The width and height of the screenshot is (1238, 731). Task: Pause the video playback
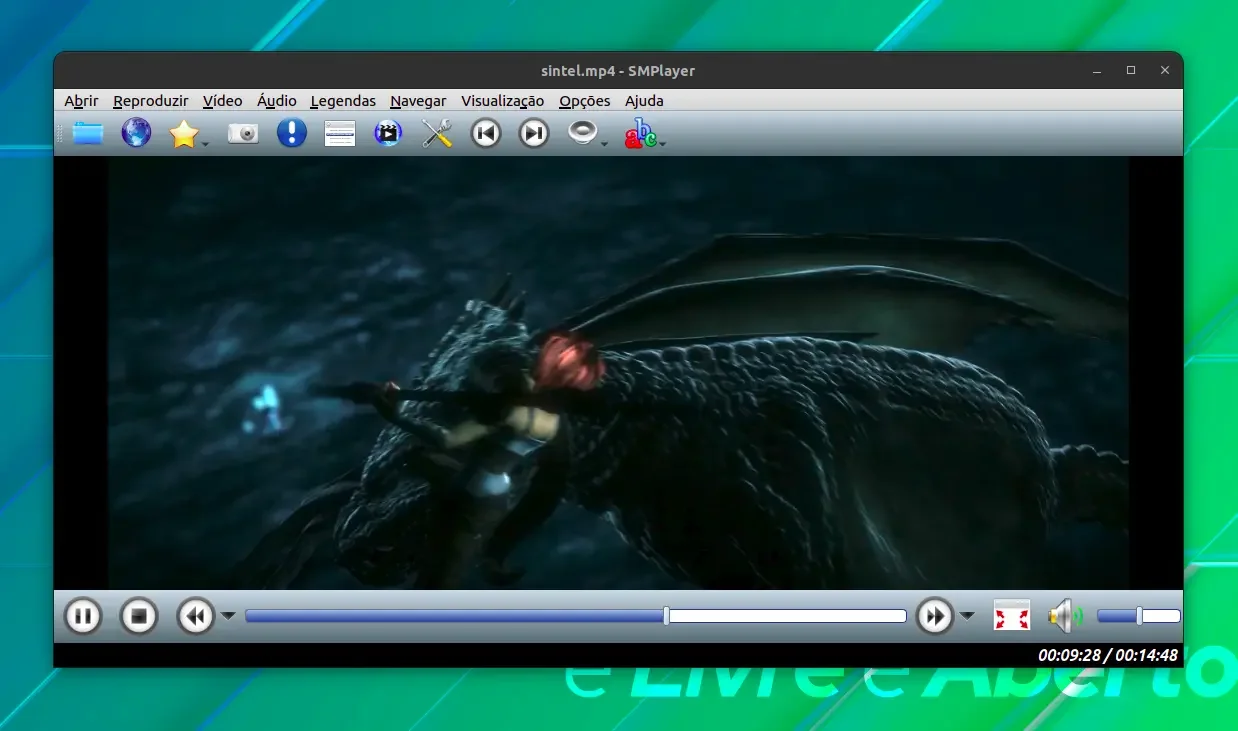[x=83, y=616]
